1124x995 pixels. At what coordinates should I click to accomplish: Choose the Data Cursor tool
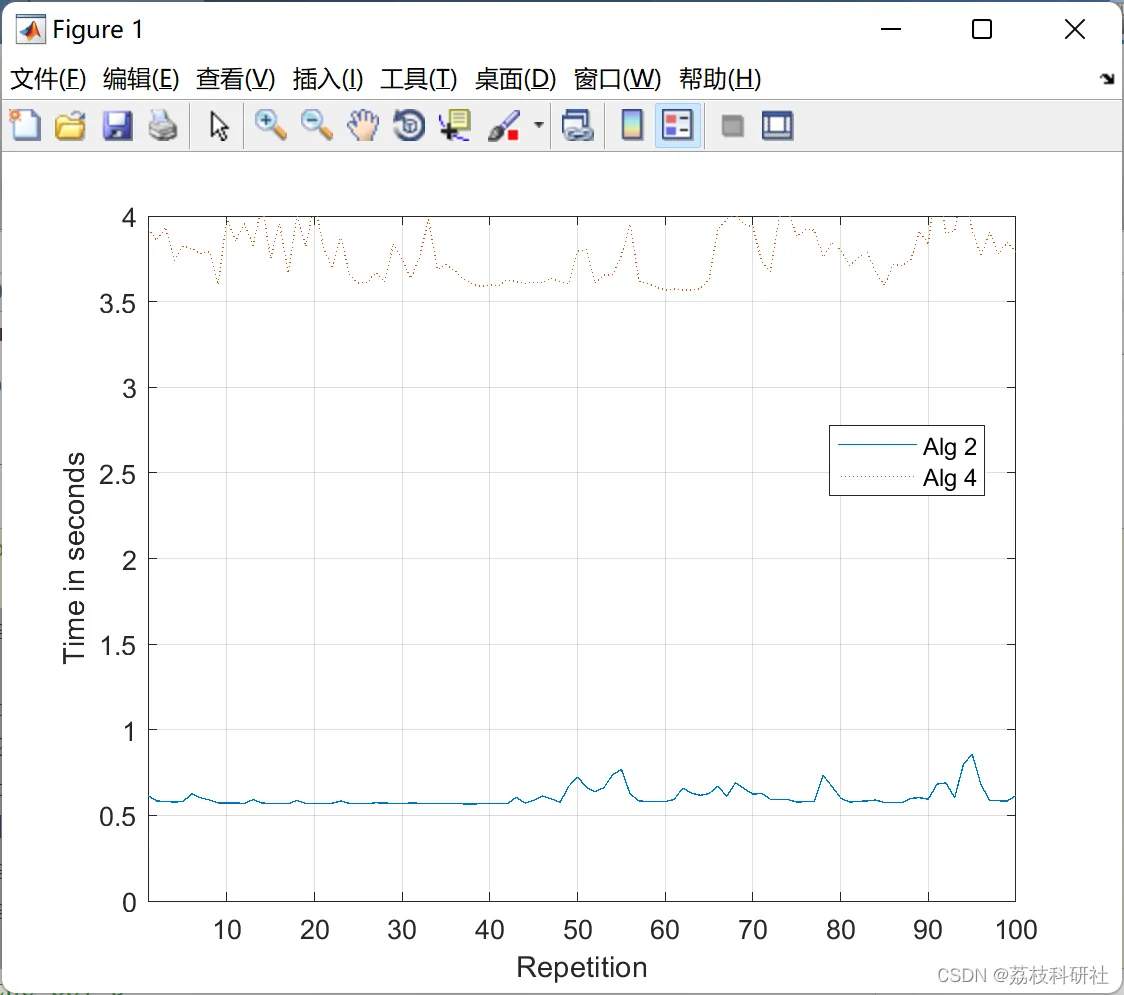[454, 126]
